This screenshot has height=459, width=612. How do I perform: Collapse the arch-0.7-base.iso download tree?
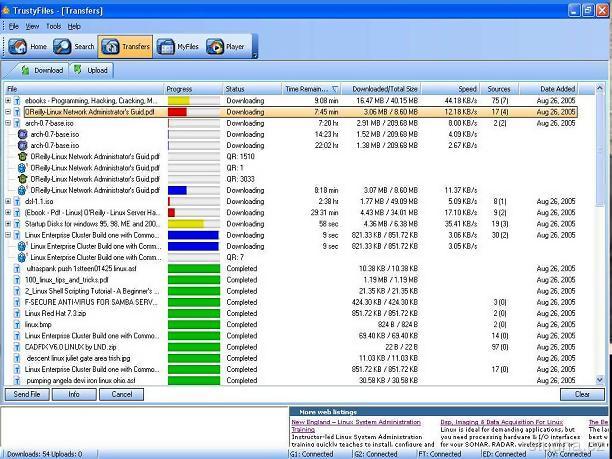[x=8, y=123]
